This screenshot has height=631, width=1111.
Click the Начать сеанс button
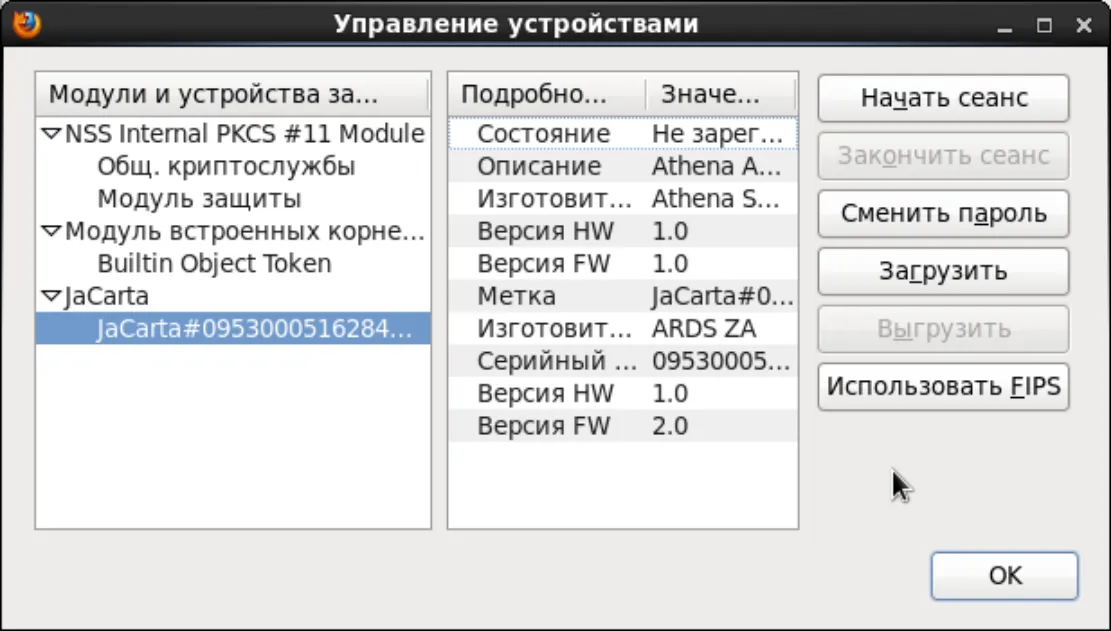point(943,98)
